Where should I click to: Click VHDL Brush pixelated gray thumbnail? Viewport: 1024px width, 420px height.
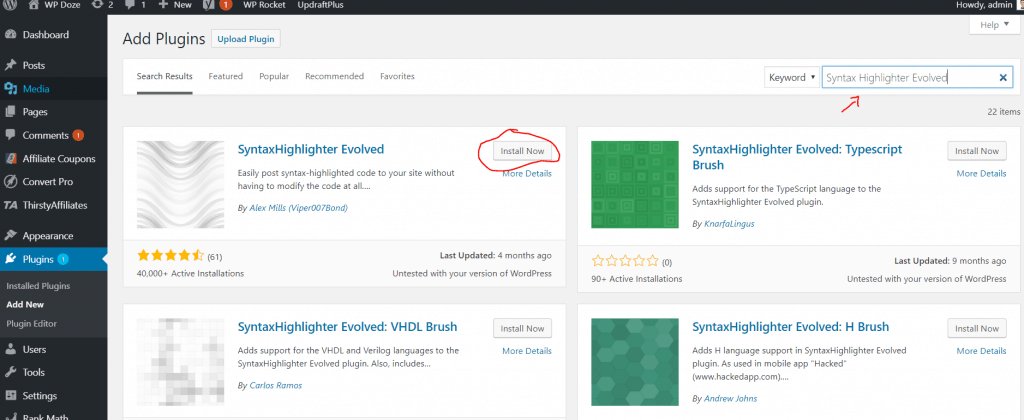181,362
